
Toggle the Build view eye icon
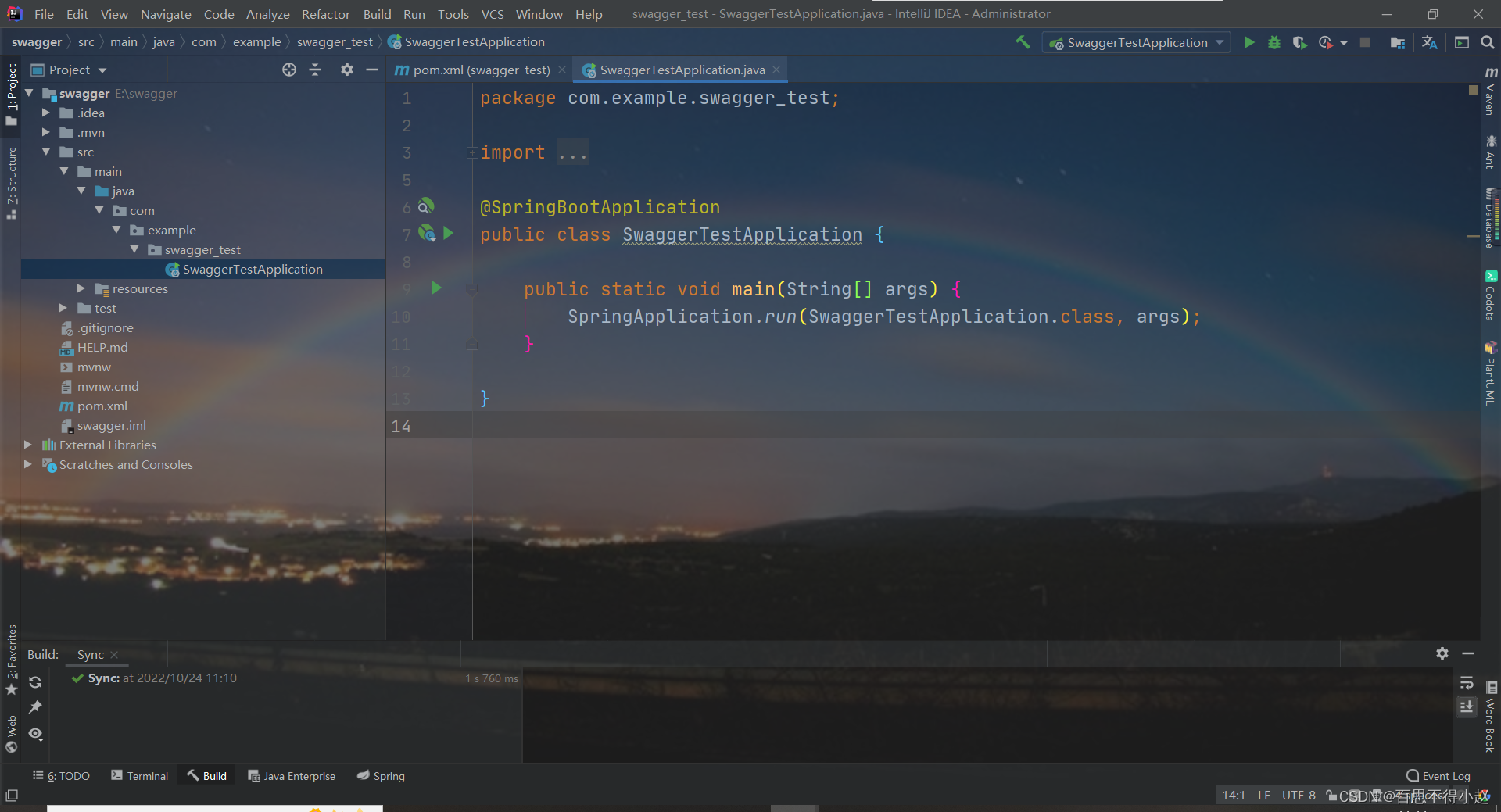(x=35, y=734)
